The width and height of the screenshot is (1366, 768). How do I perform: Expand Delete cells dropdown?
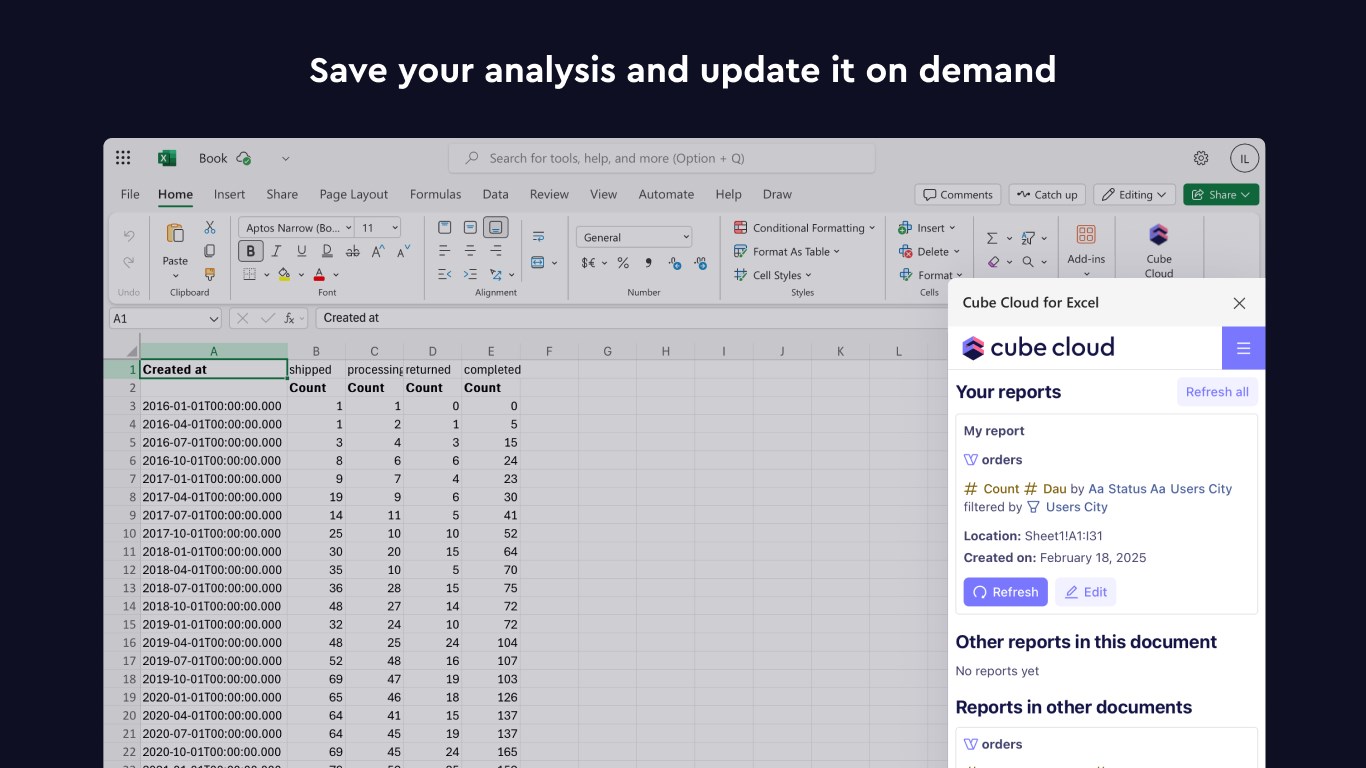[x=957, y=252]
